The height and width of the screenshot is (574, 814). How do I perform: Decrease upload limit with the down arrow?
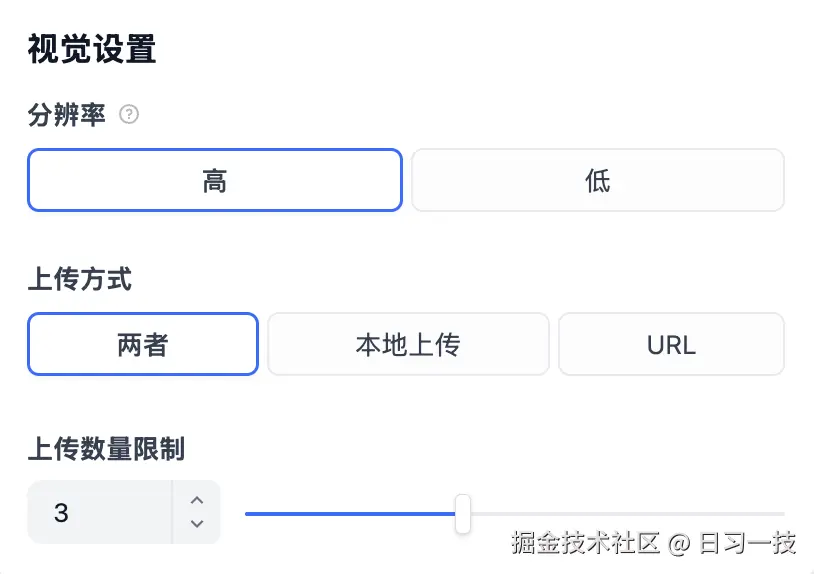pyautogui.click(x=197, y=524)
